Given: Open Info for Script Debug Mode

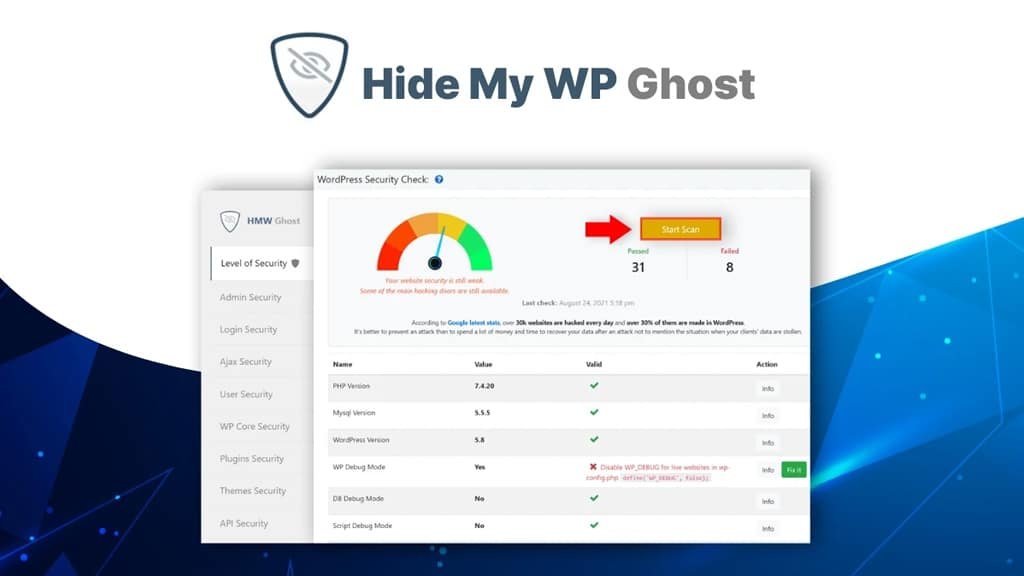Looking at the screenshot, I should pyautogui.click(x=768, y=528).
